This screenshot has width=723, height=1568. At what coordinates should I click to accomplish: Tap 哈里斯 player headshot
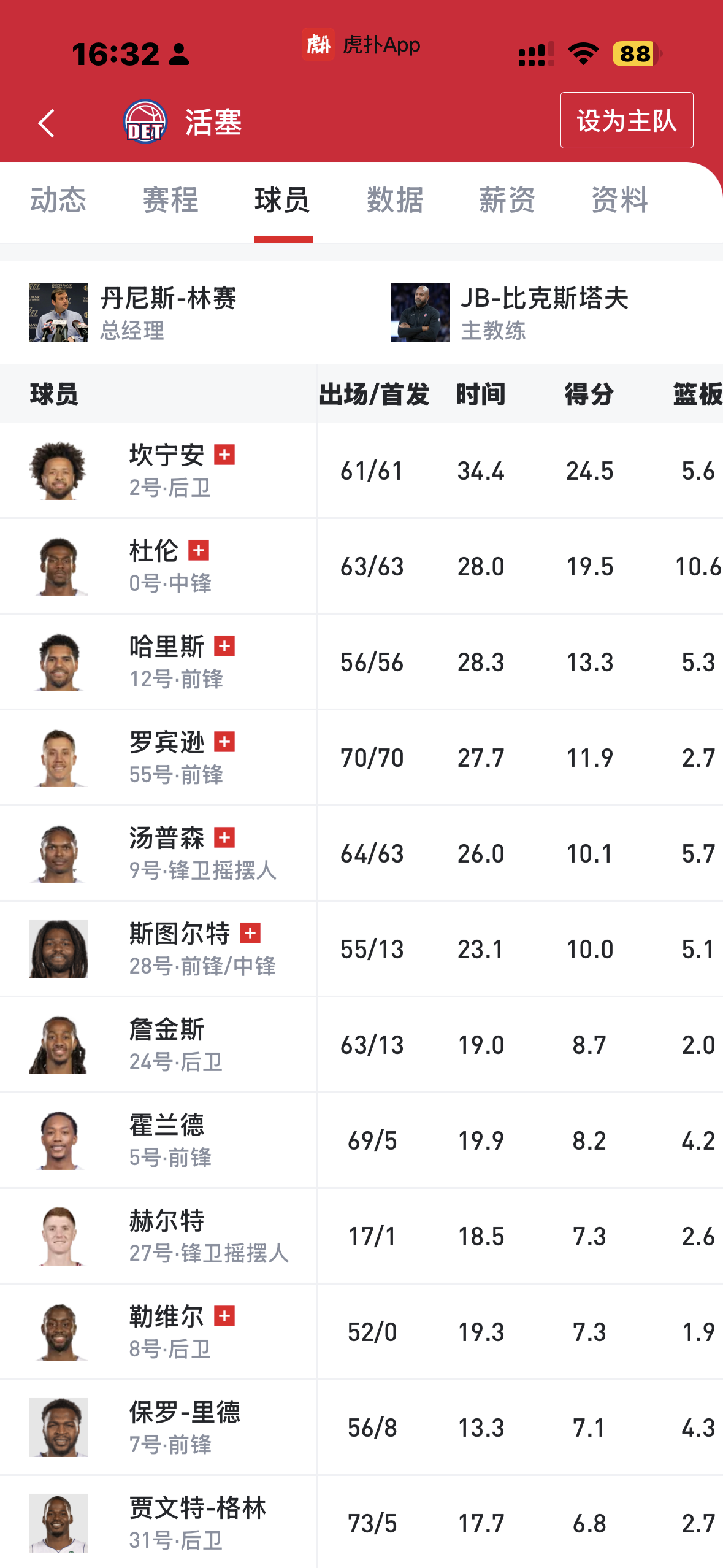pos(59,662)
